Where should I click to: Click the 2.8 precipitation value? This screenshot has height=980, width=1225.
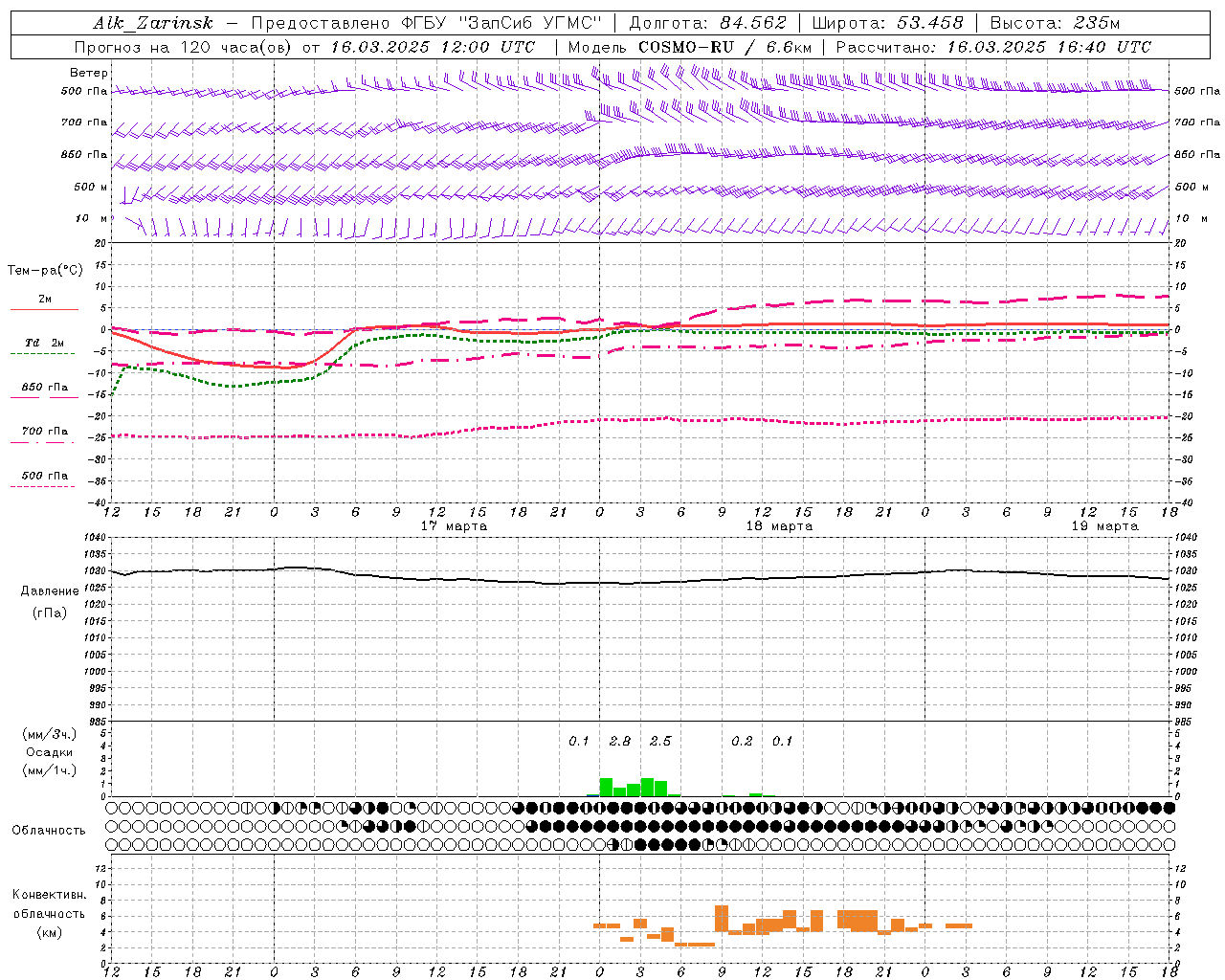(620, 742)
